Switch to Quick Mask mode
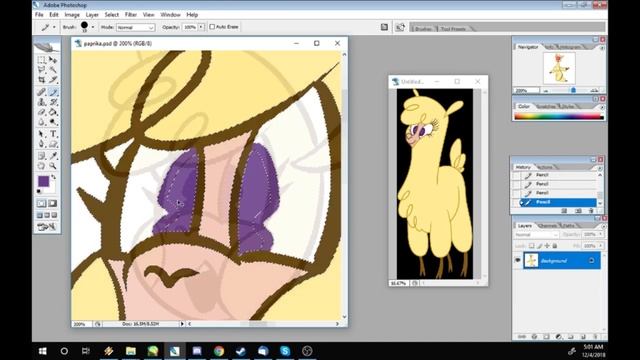Image resolution: width=640 pixels, height=360 pixels. 53,203
